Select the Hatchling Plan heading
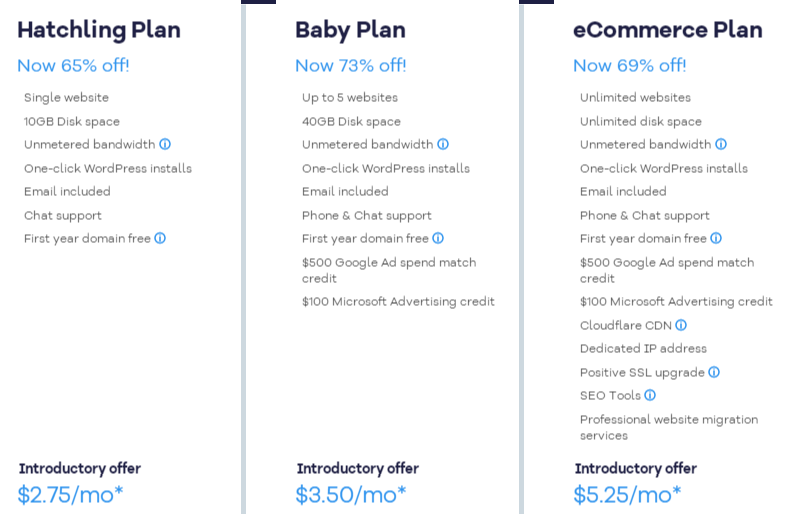The image size is (794, 514). click(99, 30)
